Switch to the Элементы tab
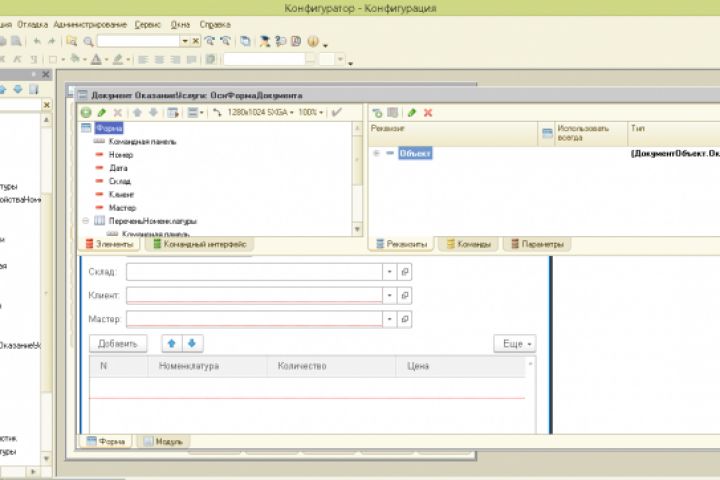The height and width of the screenshot is (480, 720). click(109, 244)
